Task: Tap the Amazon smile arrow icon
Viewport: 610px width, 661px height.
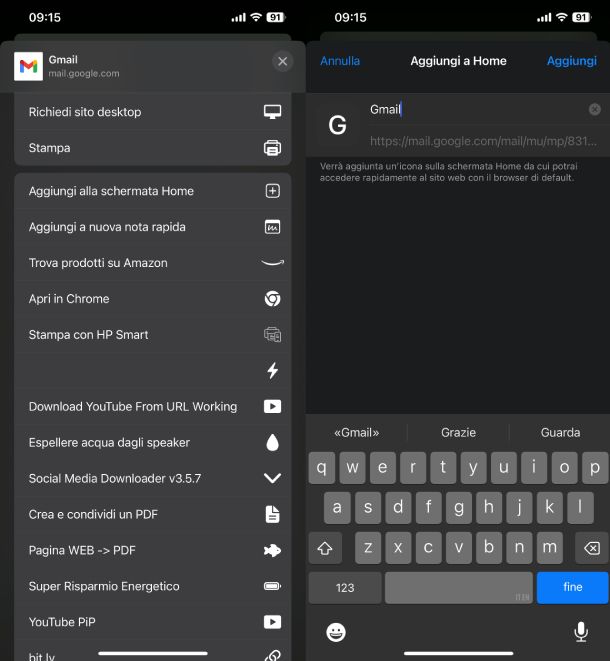Action: [x=272, y=263]
